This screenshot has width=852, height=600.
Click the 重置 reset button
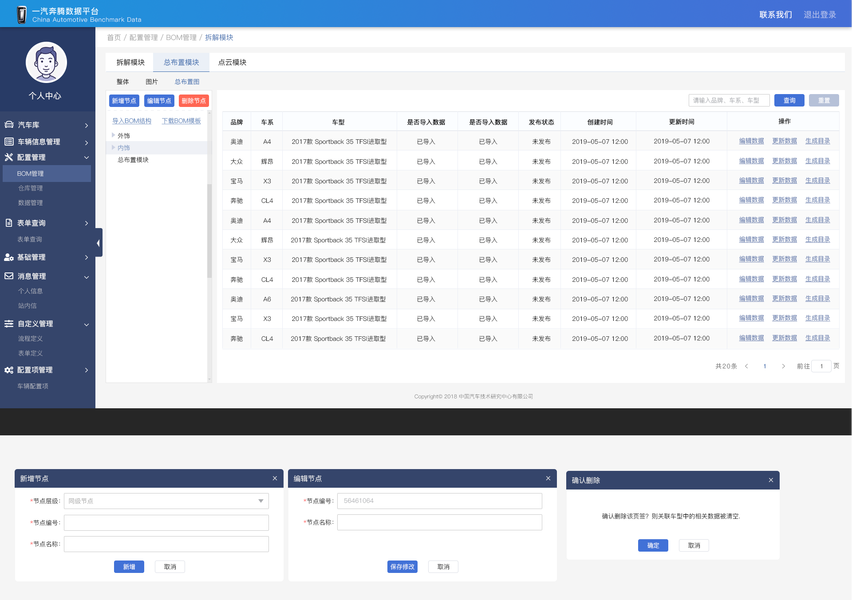tap(824, 101)
